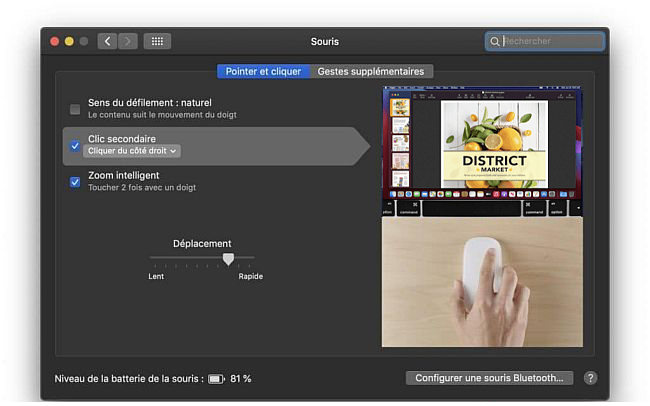Select the 'Pointer et cliquer' tab
650x406 pixels.
(x=263, y=71)
